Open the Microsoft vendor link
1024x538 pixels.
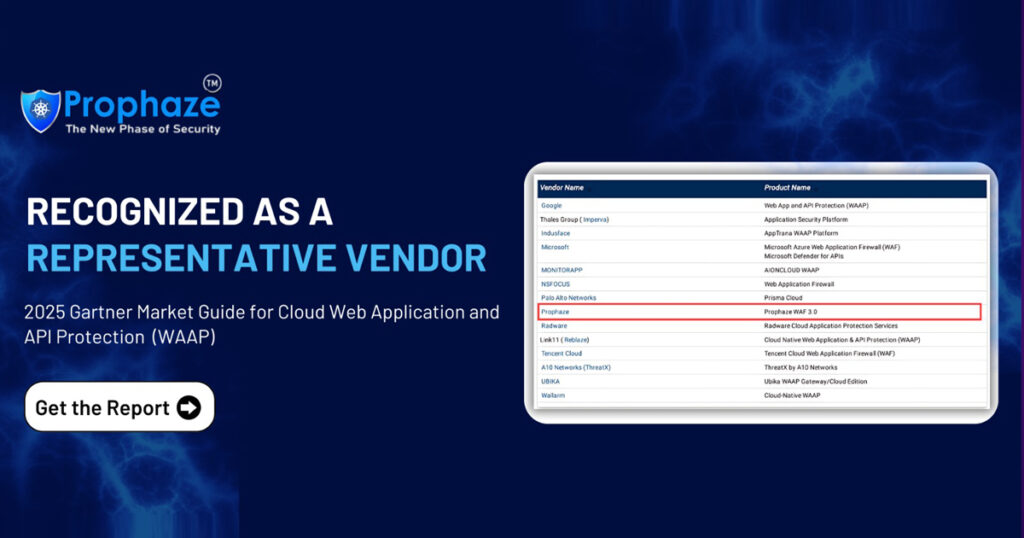554,247
